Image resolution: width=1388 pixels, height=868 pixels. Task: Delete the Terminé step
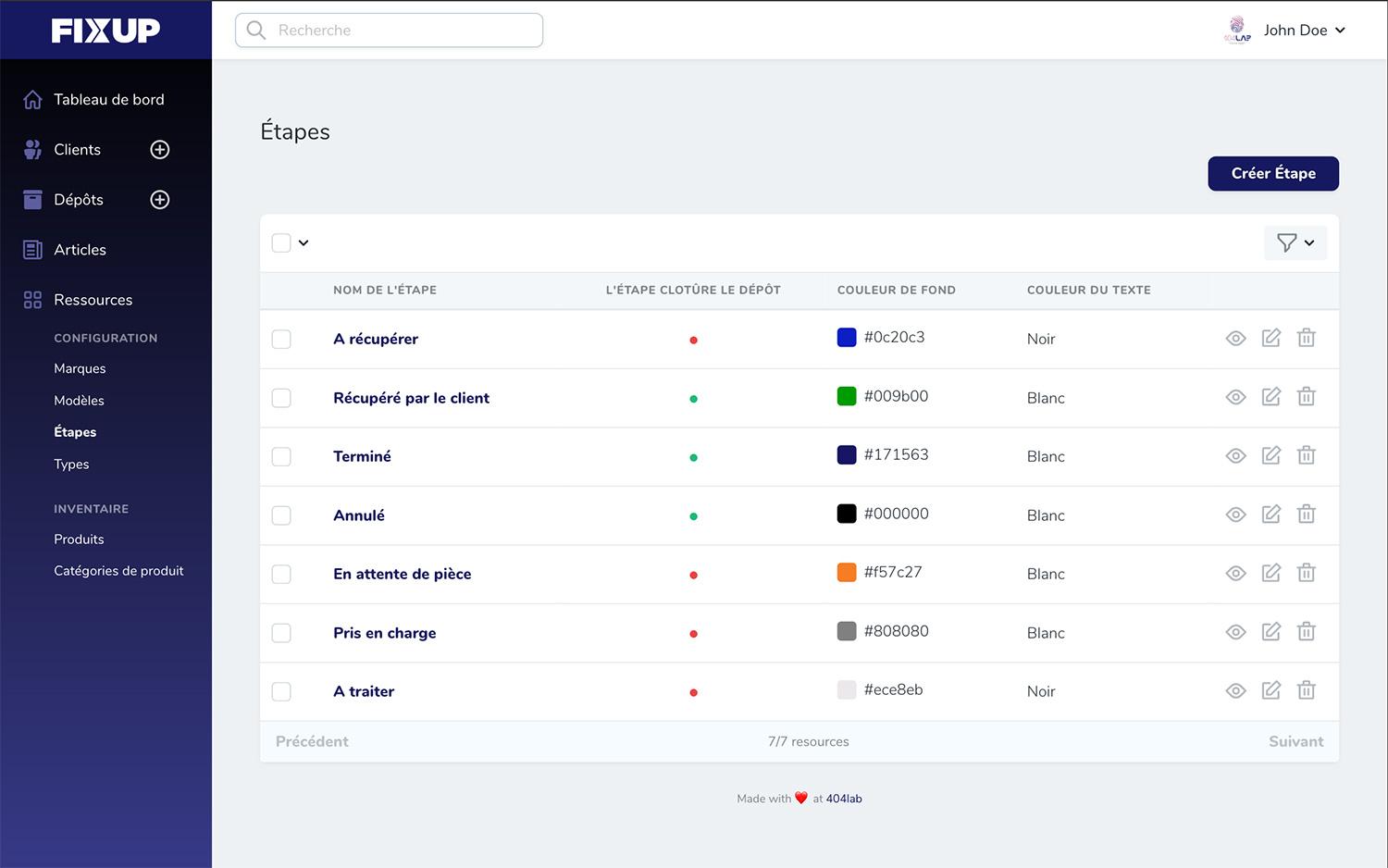click(x=1307, y=455)
